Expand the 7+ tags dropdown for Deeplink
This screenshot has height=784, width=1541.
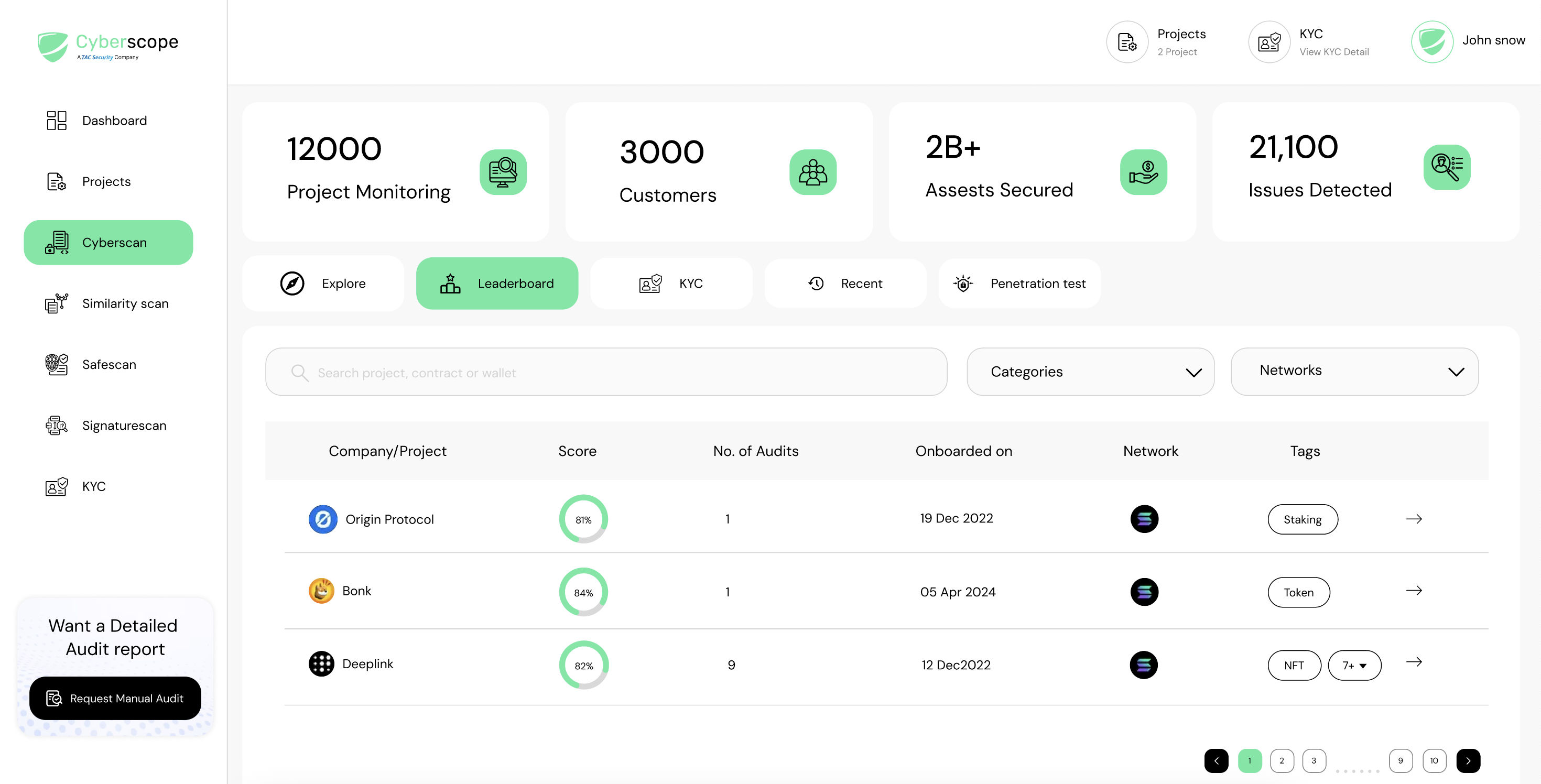coord(1354,666)
